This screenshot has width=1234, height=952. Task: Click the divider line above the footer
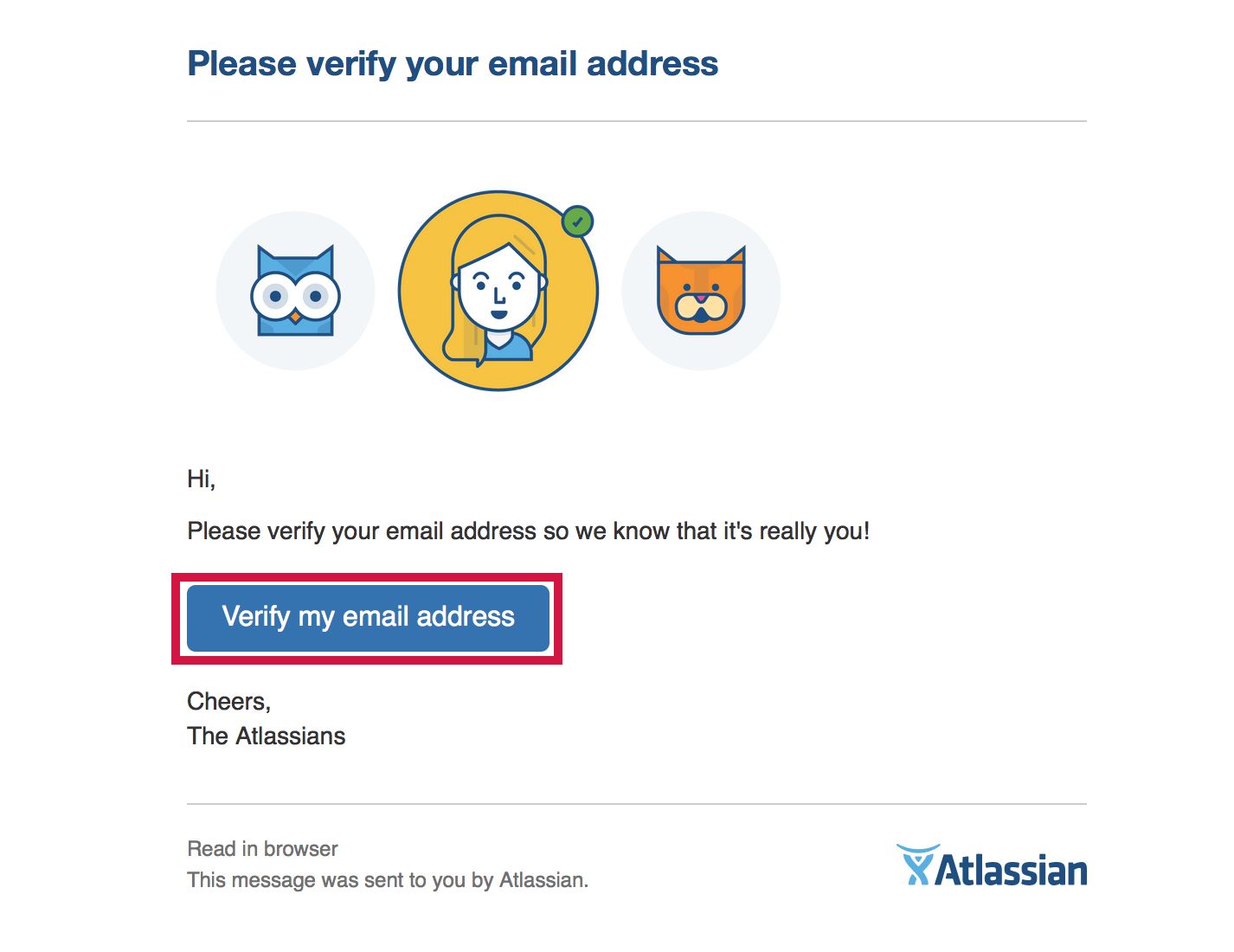[x=637, y=804]
